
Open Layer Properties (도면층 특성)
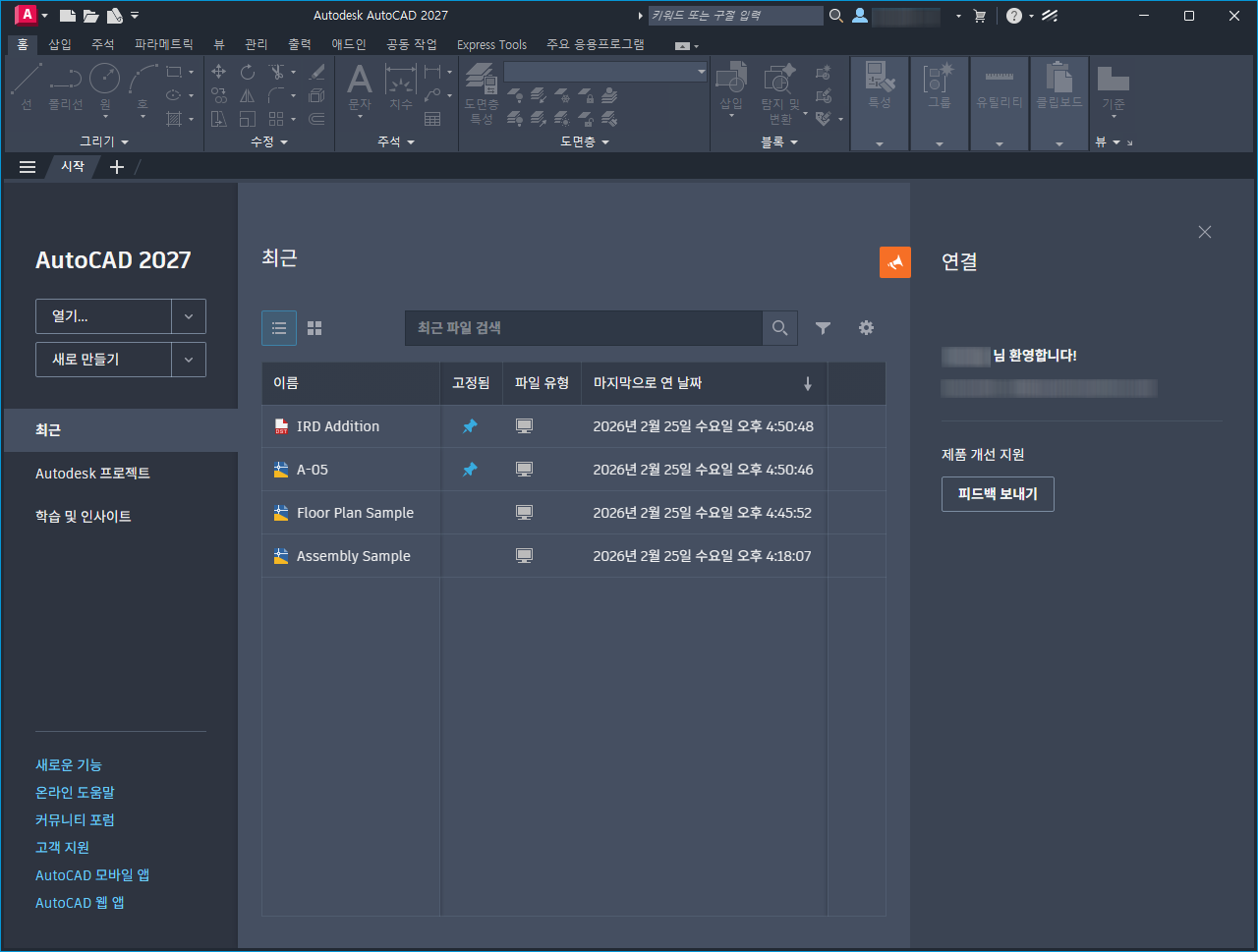pos(482,93)
